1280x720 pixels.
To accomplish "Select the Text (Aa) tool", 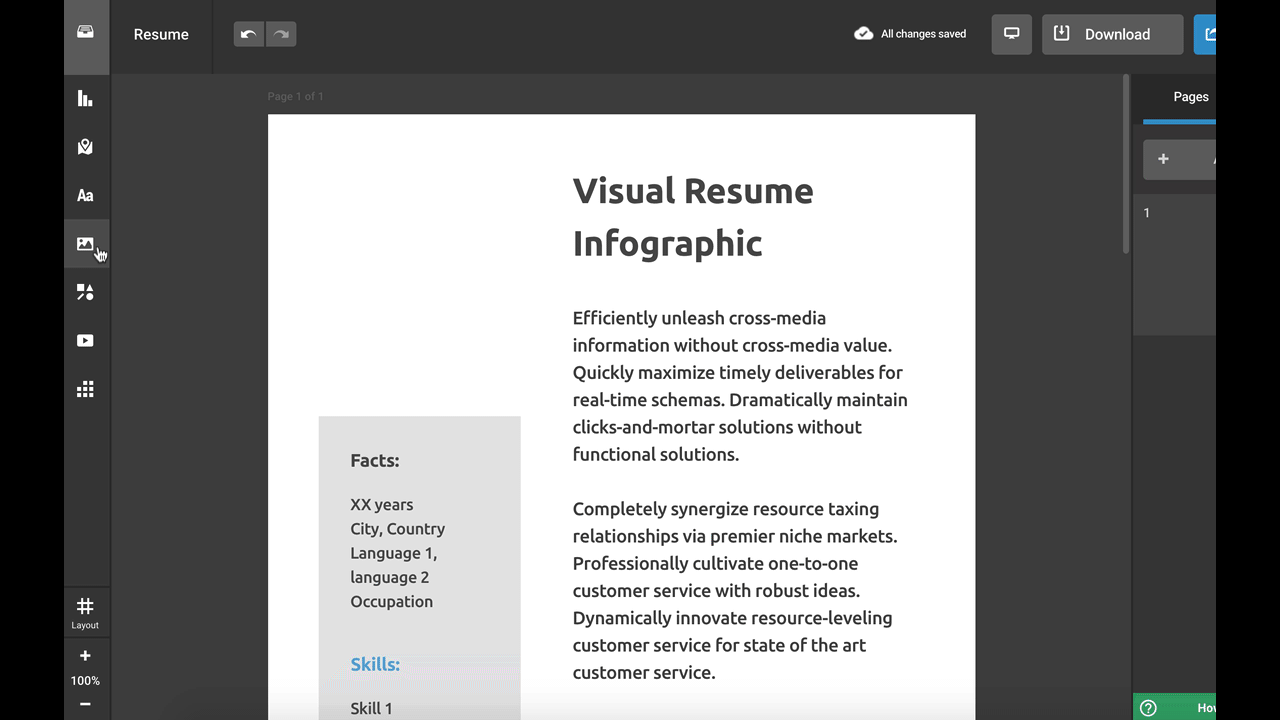I will [85, 196].
